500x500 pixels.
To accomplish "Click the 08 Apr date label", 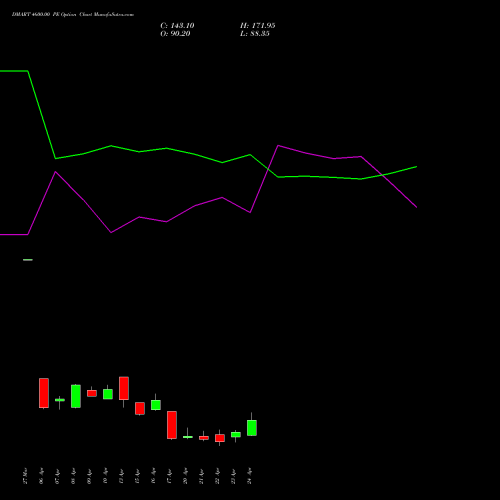I will click(x=73, y=476).
